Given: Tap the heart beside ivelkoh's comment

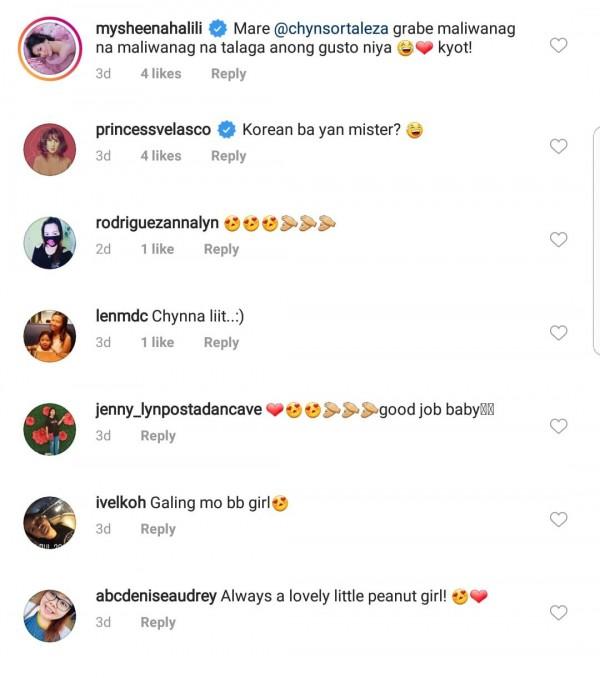Looking at the screenshot, I should coord(559,519).
